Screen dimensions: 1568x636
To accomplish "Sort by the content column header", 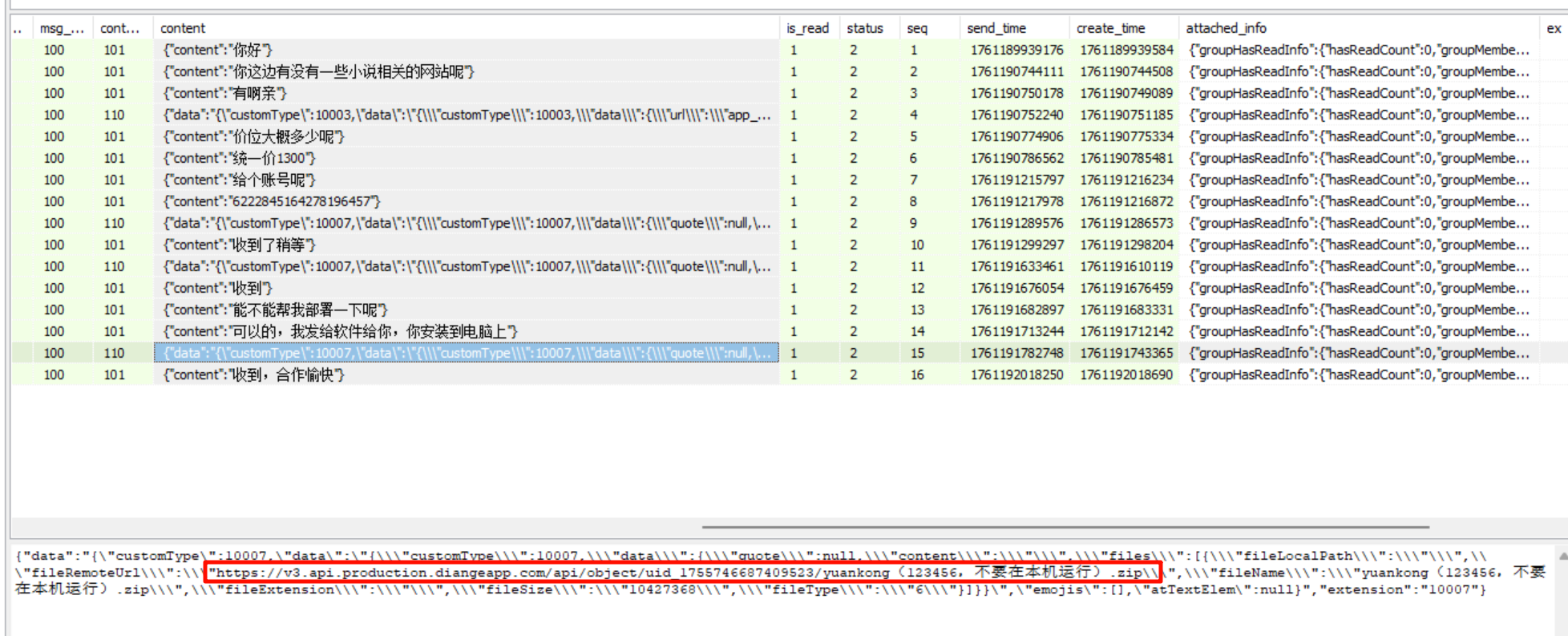I will pos(183,28).
